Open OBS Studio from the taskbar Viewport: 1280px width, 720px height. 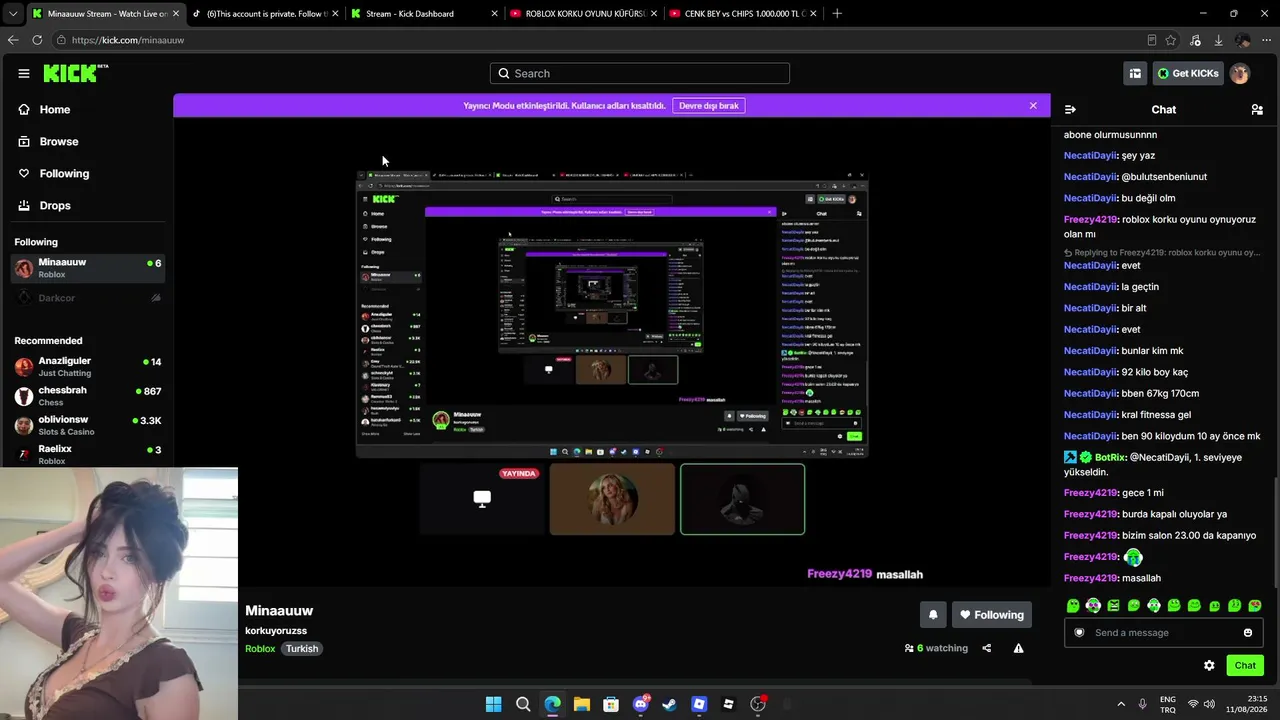758,704
